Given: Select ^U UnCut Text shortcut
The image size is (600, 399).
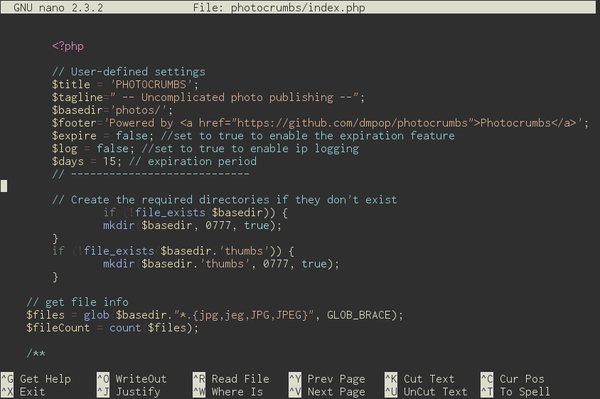Looking at the screenshot, I should (x=426, y=392).
